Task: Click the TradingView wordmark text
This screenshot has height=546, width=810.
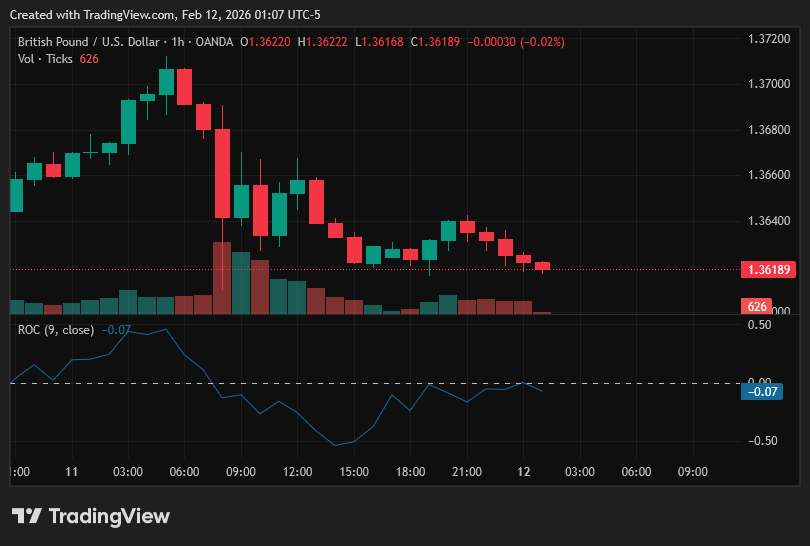Action: click(x=109, y=516)
